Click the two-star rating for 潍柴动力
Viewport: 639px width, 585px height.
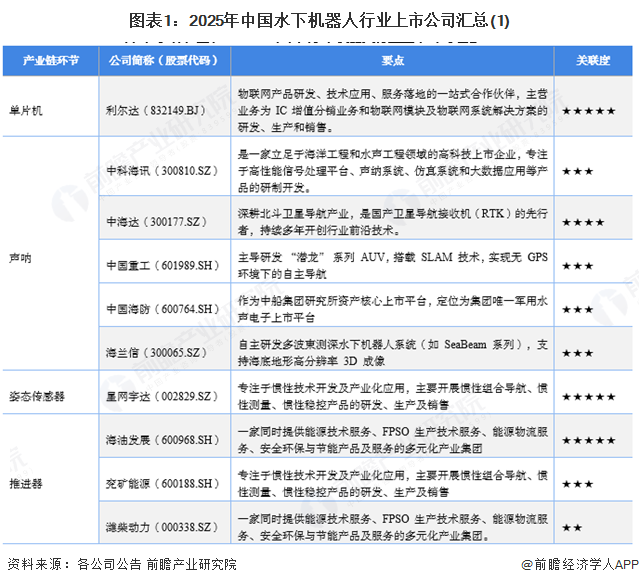point(572,528)
